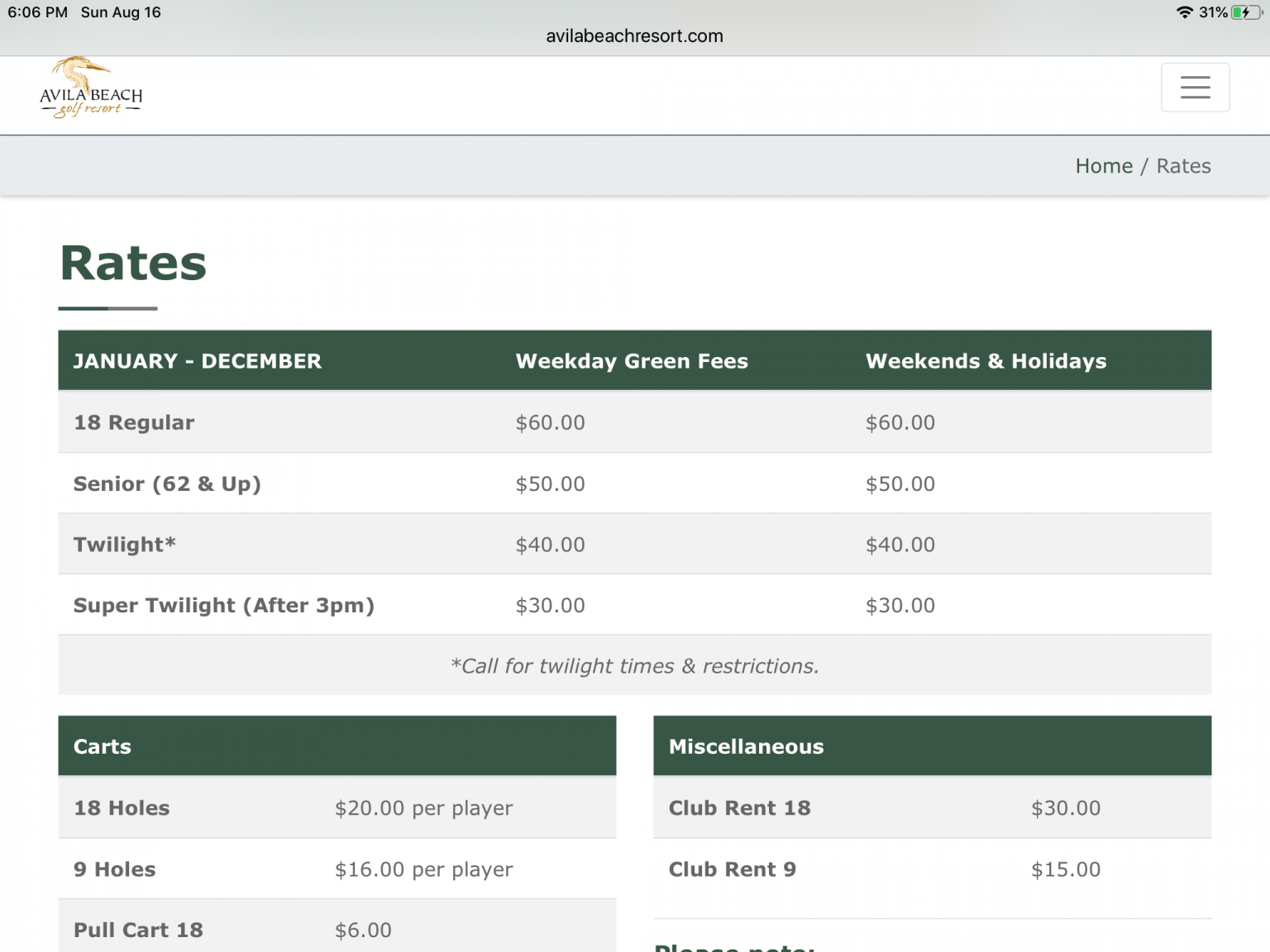Image resolution: width=1270 pixels, height=952 pixels.
Task: Tap the battery charging icon
Action: click(1244, 12)
